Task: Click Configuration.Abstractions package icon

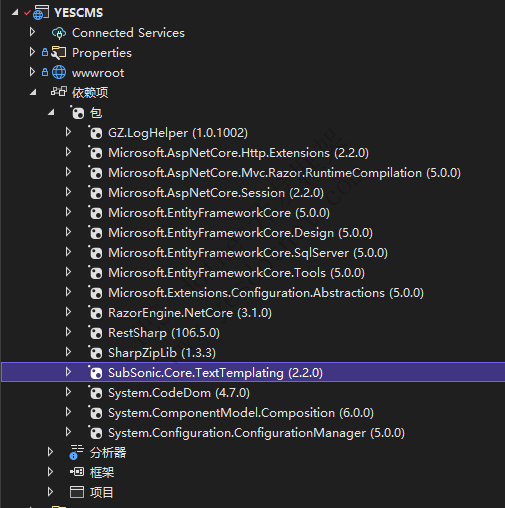Action: tap(96, 293)
